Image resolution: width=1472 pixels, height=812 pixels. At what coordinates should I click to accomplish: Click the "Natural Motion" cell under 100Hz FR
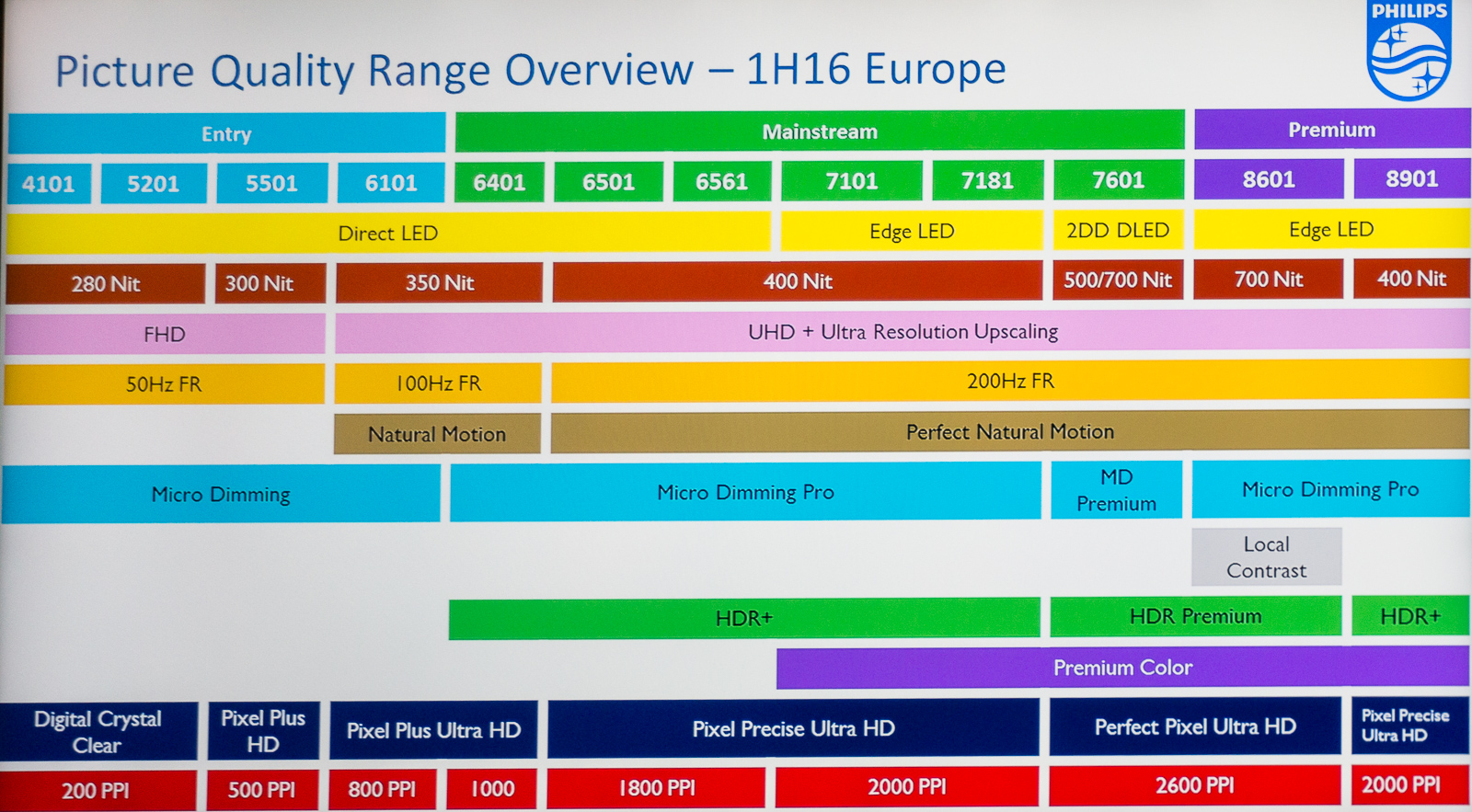coord(437,434)
